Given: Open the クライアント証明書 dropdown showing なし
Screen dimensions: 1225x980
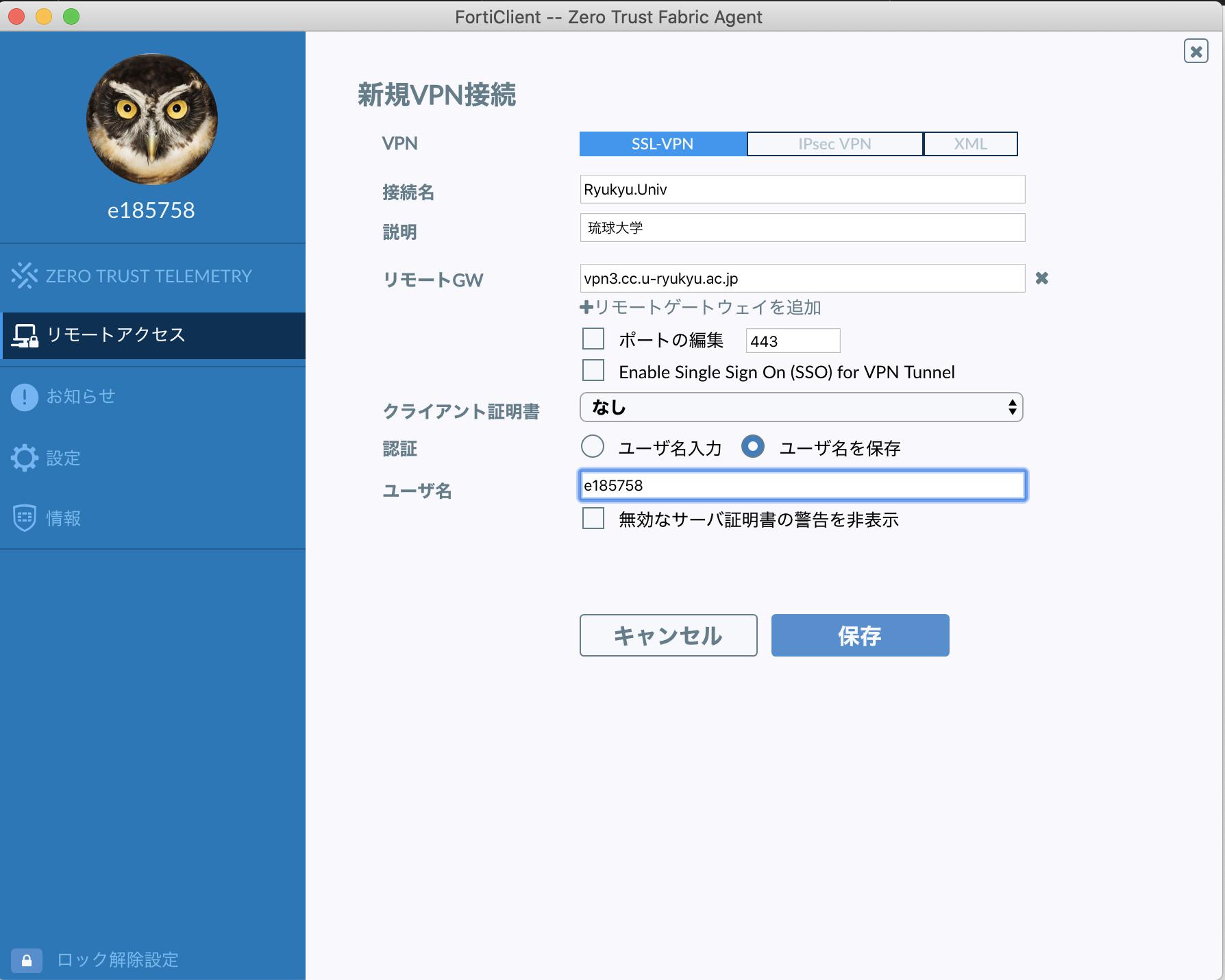Looking at the screenshot, I should point(801,407).
